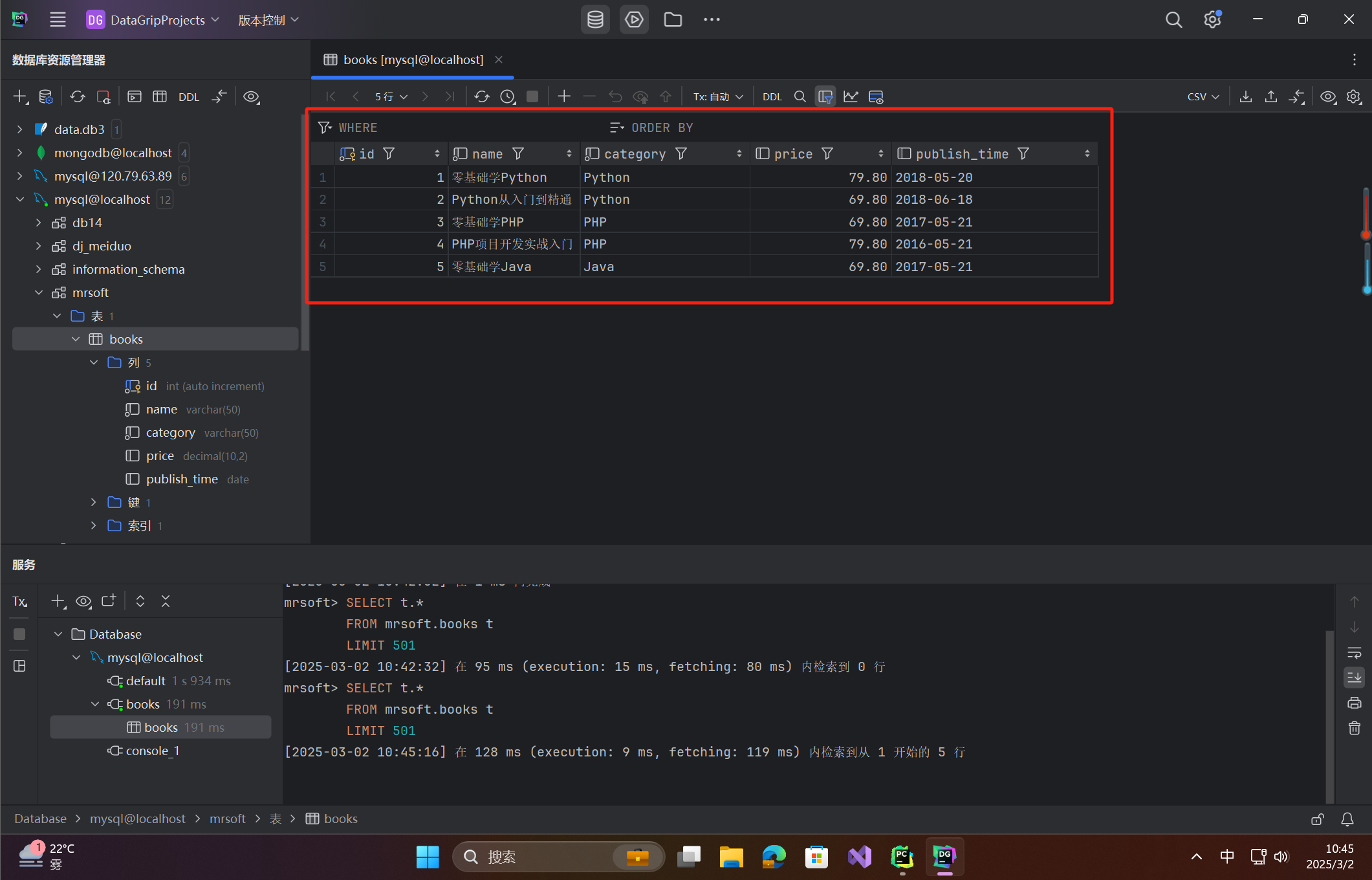Viewport: 1372px width, 880px height.
Task: Sort by publish_time column arrows
Action: 1087,153
